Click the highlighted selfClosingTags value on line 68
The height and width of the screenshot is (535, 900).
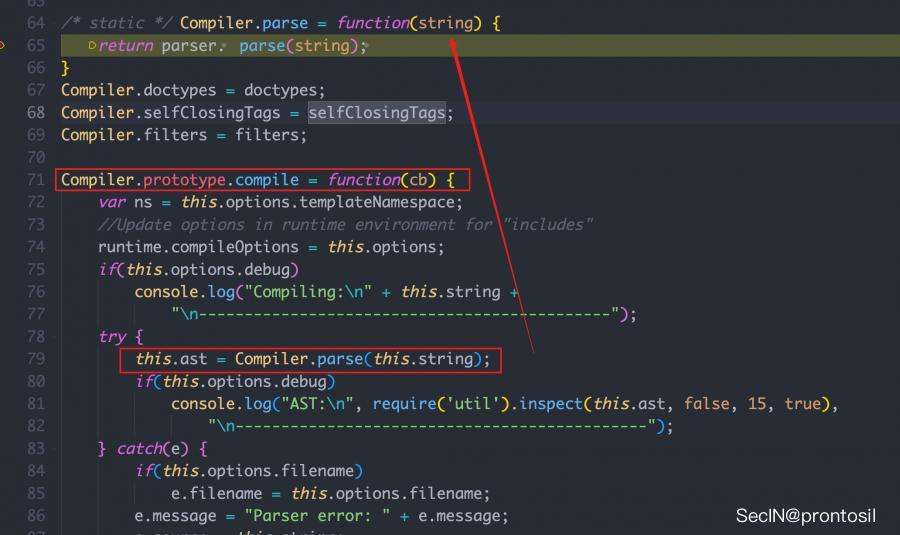tap(376, 113)
